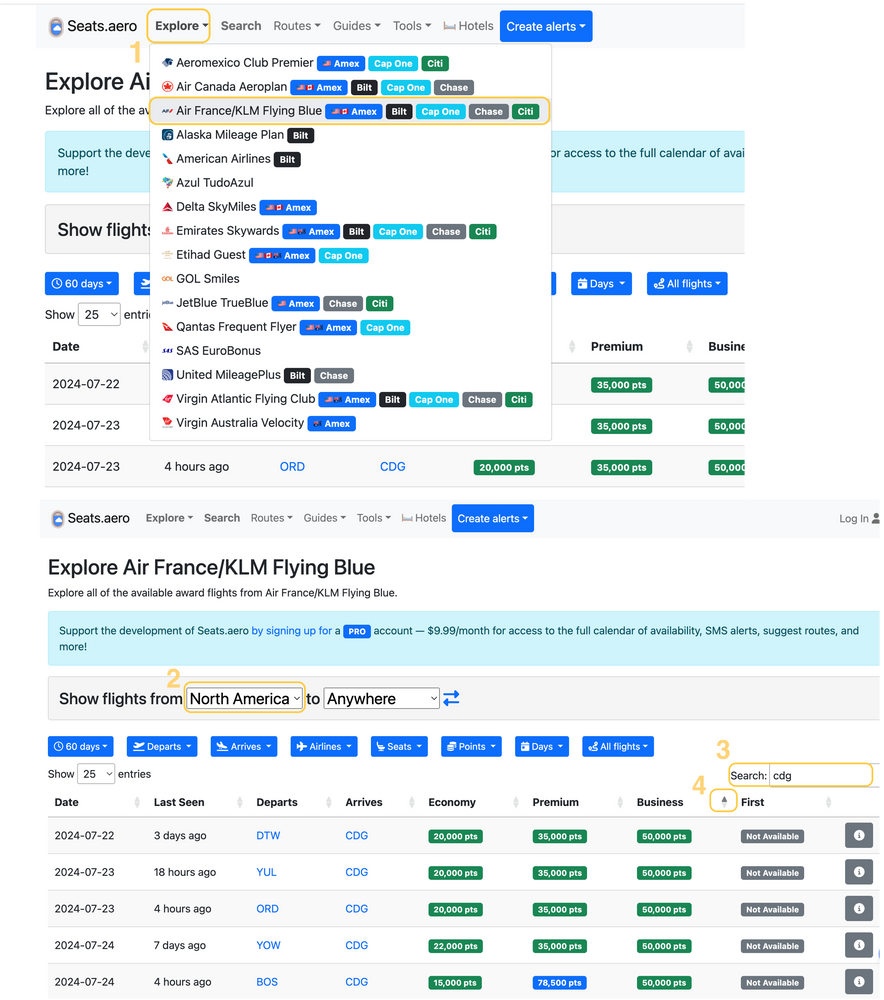Image resolution: width=884 pixels, height=1000 pixels.
Task: Open the Tools menu on Flying Blue page
Action: tap(374, 518)
